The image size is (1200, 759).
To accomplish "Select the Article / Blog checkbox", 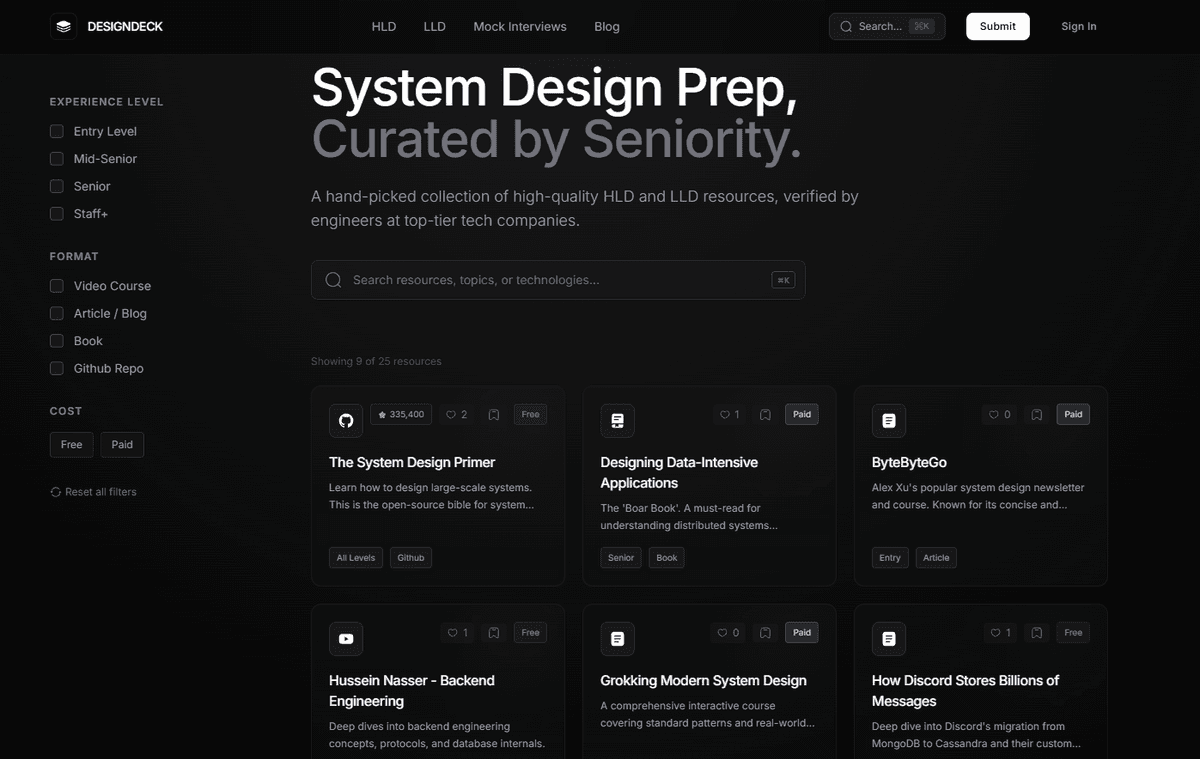I will click(x=57, y=313).
